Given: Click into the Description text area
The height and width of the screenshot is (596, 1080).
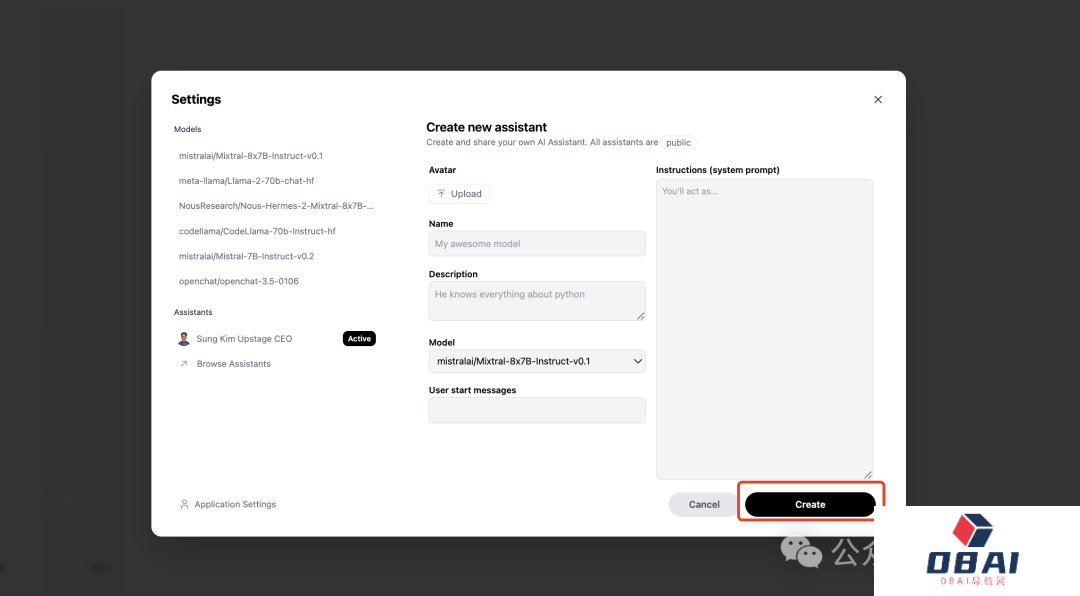Looking at the screenshot, I should [x=537, y=301].
